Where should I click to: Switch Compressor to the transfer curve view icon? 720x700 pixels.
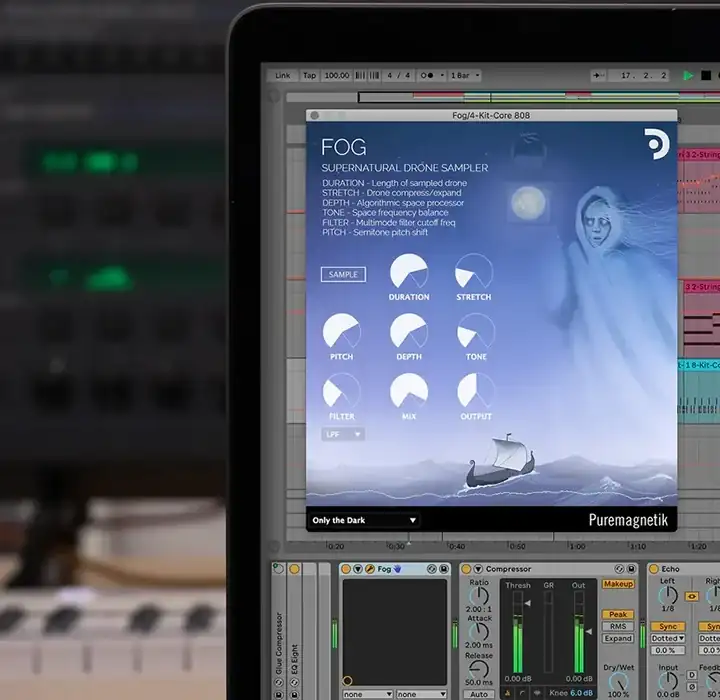523,693
